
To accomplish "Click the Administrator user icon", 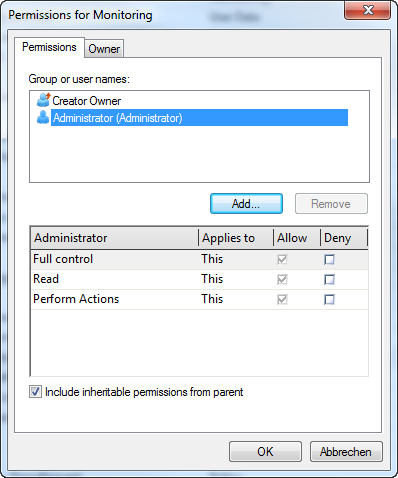I will pyautogui.click(x=43, y=117).
